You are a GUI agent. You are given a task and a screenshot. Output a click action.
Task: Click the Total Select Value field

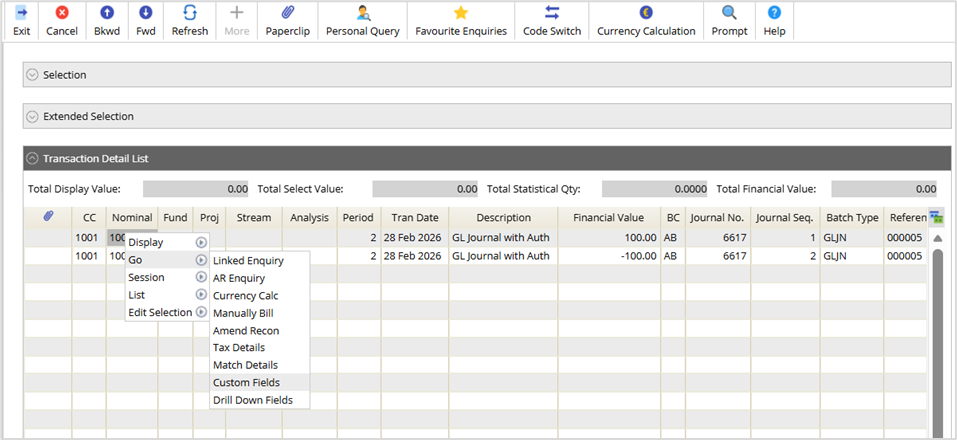point(425,189)
